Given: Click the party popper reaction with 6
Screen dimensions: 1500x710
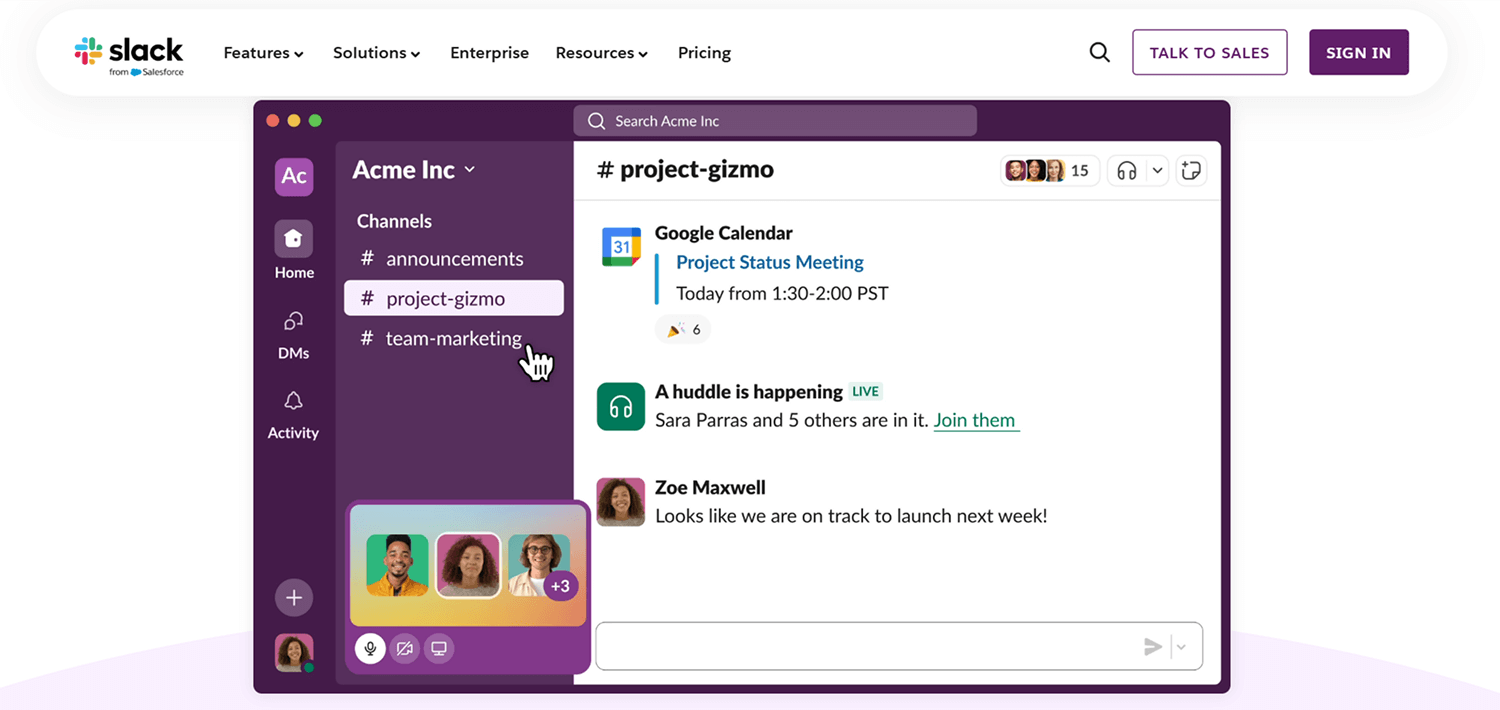Looking at the screenshot, I should click(x=683, y=329).
